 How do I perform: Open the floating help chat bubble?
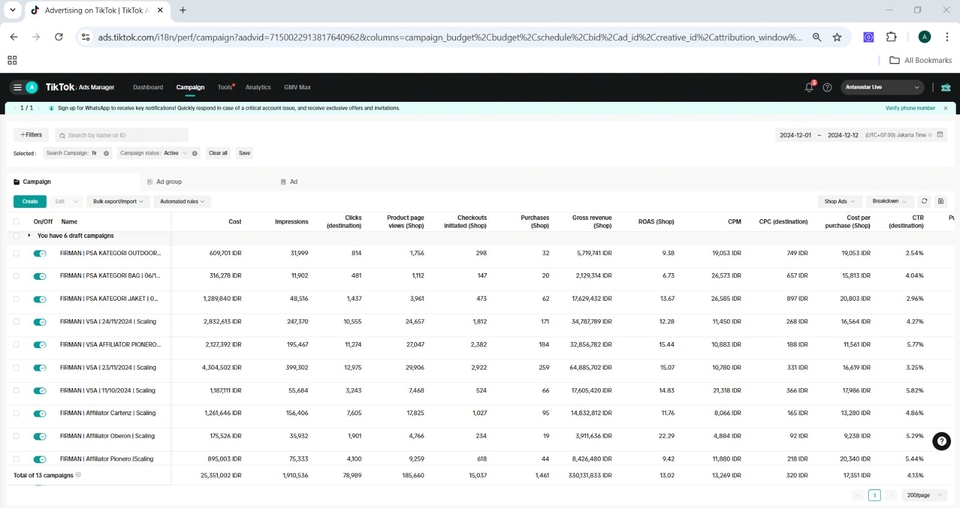[x=941, y=441]
